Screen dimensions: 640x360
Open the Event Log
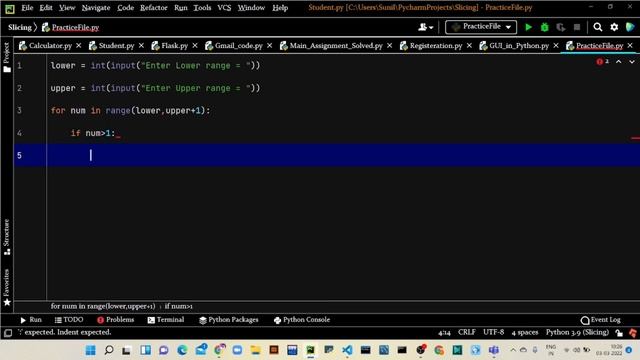pos(600,320)
